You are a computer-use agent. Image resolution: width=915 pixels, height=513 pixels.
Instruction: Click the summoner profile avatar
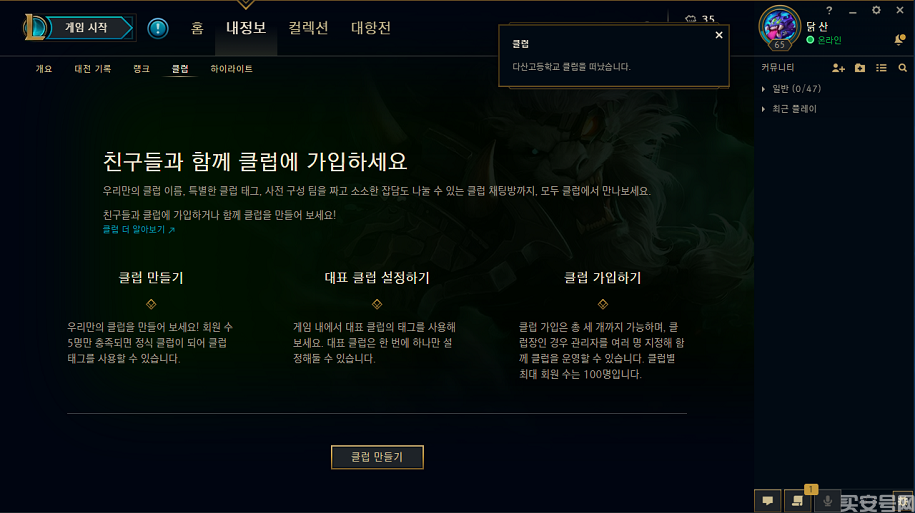tap(780, 26)
